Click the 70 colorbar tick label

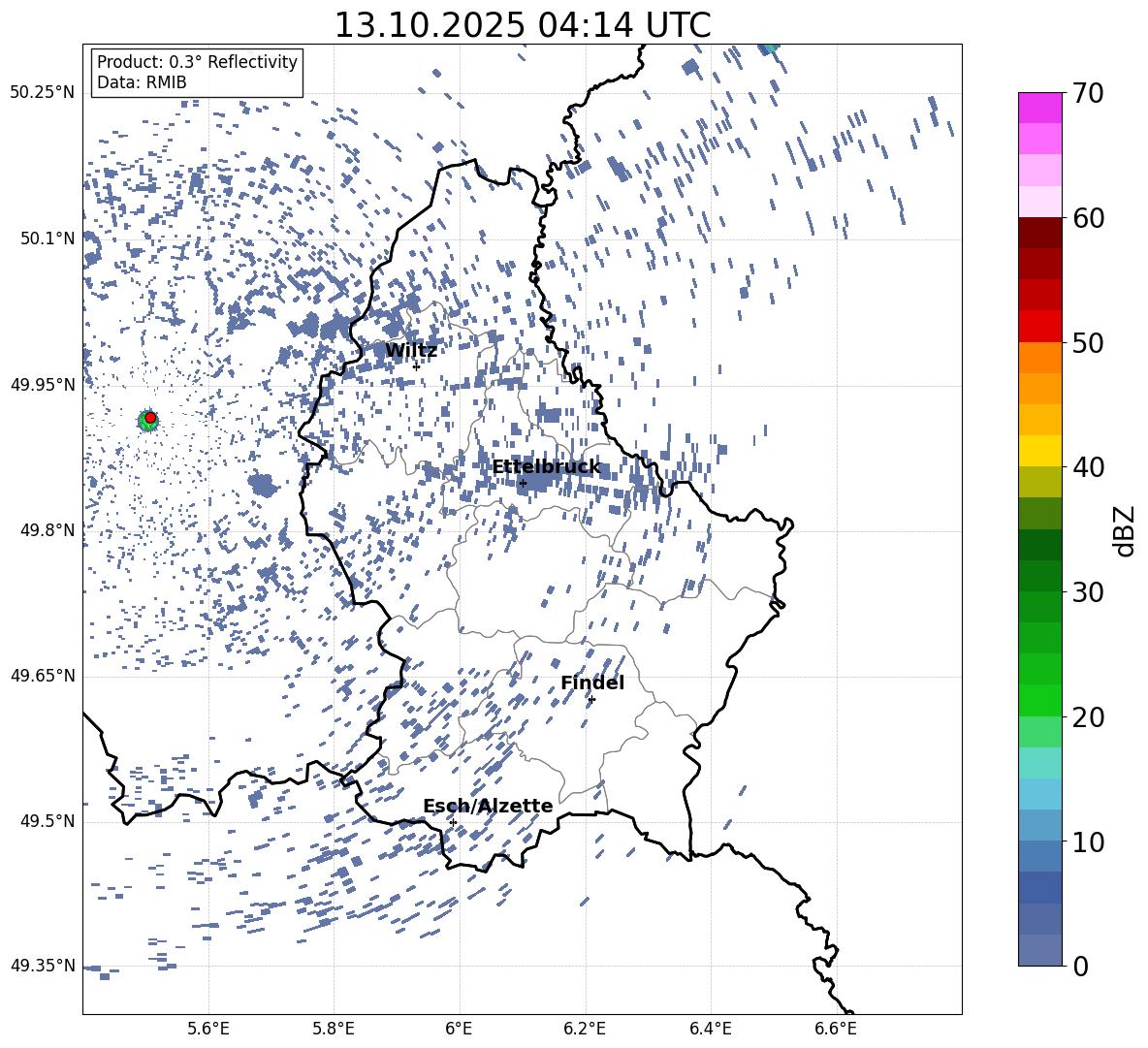(x=1088, y=93)
